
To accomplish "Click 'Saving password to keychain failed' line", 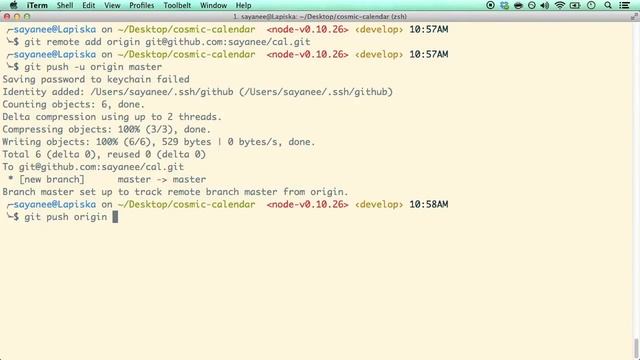I will click(x=96, y=79).
